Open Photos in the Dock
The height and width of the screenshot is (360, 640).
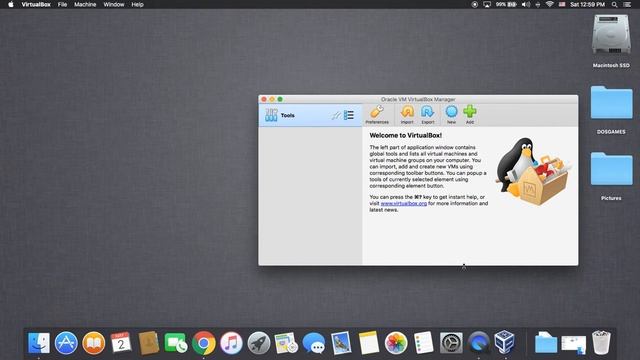396,343
